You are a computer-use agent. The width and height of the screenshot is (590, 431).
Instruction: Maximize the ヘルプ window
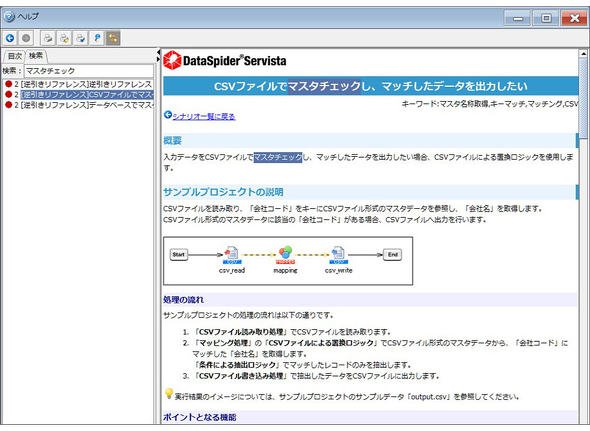click(x=546, y=18)
